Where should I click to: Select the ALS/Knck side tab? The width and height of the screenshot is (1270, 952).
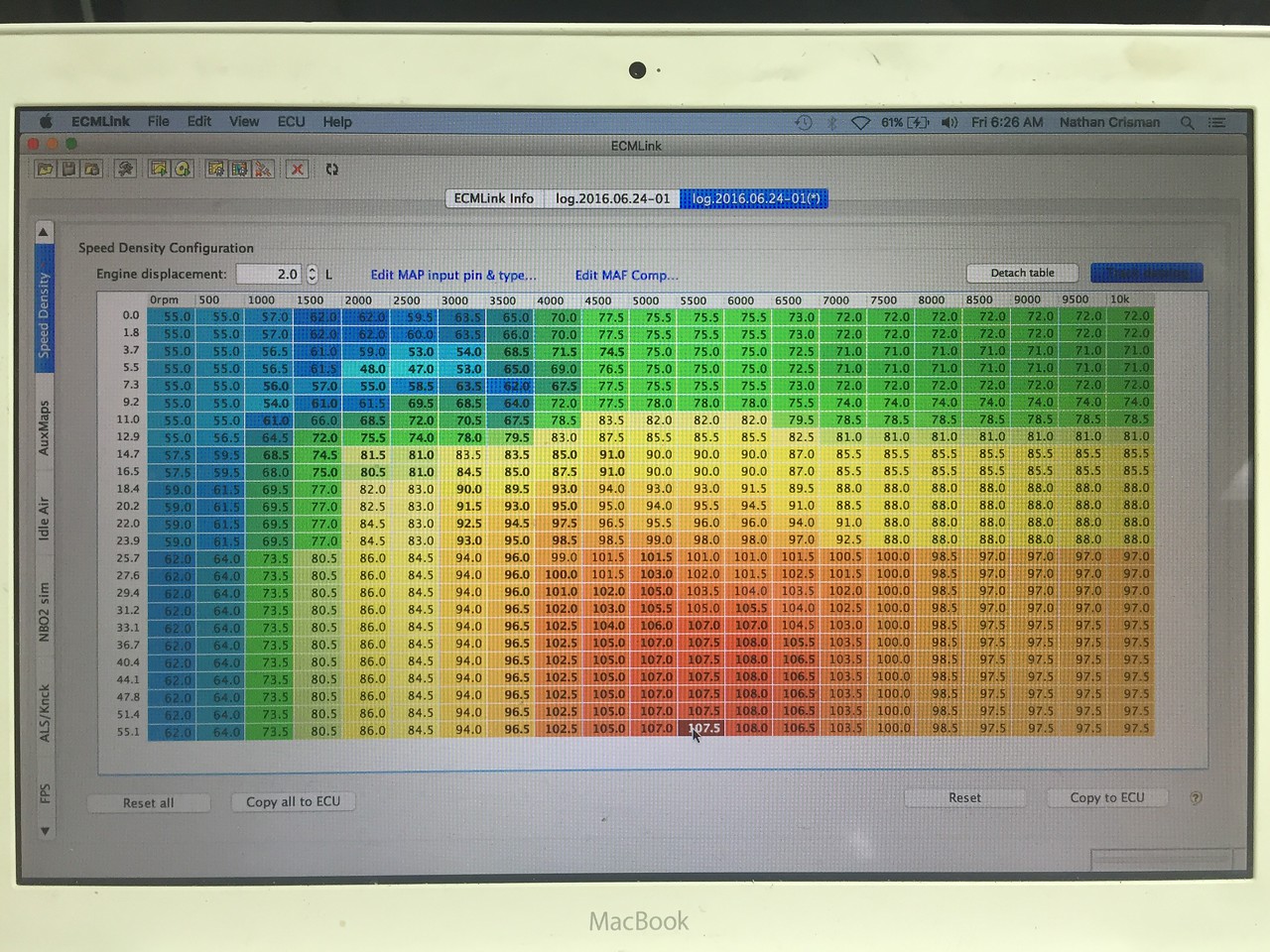pos(44,712)
